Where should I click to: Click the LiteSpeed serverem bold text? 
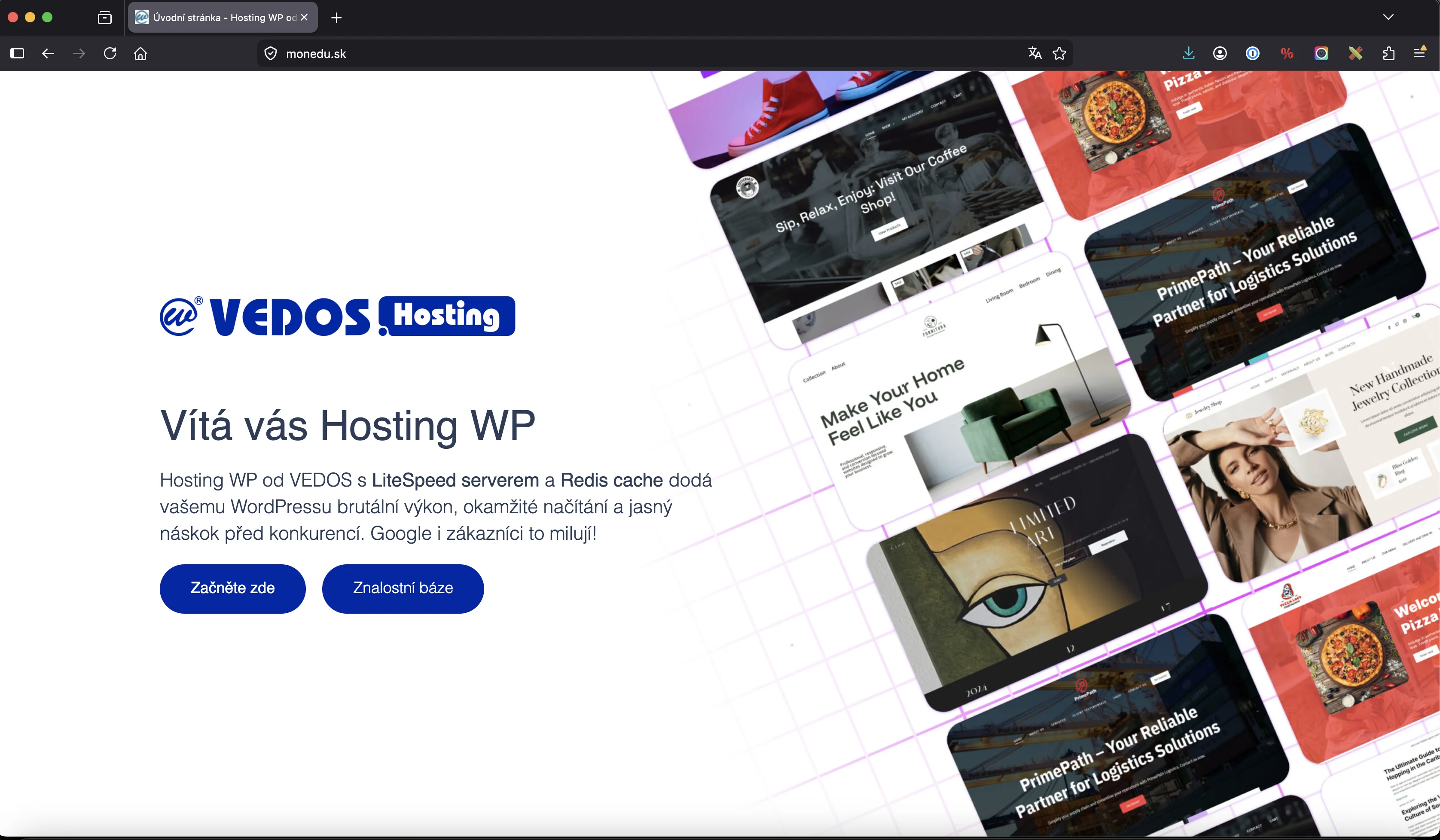pos(455,480)
